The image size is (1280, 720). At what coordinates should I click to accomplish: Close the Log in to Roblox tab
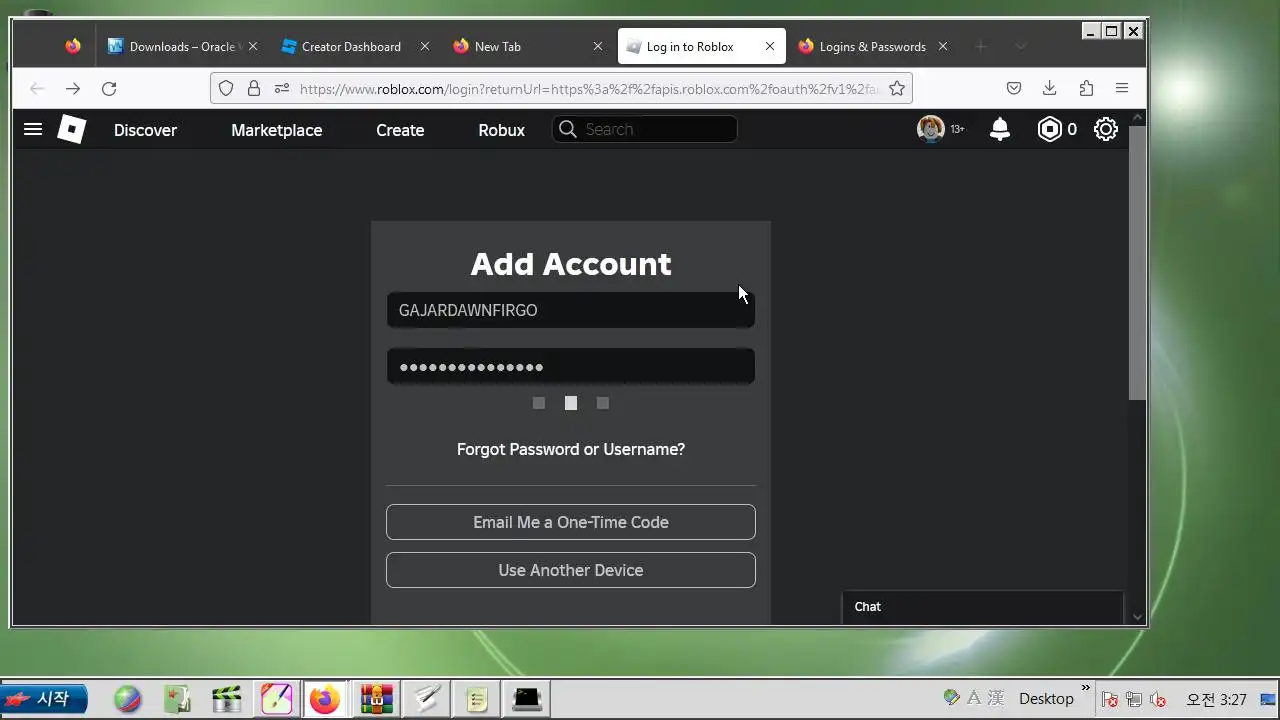tap(770, 46)
